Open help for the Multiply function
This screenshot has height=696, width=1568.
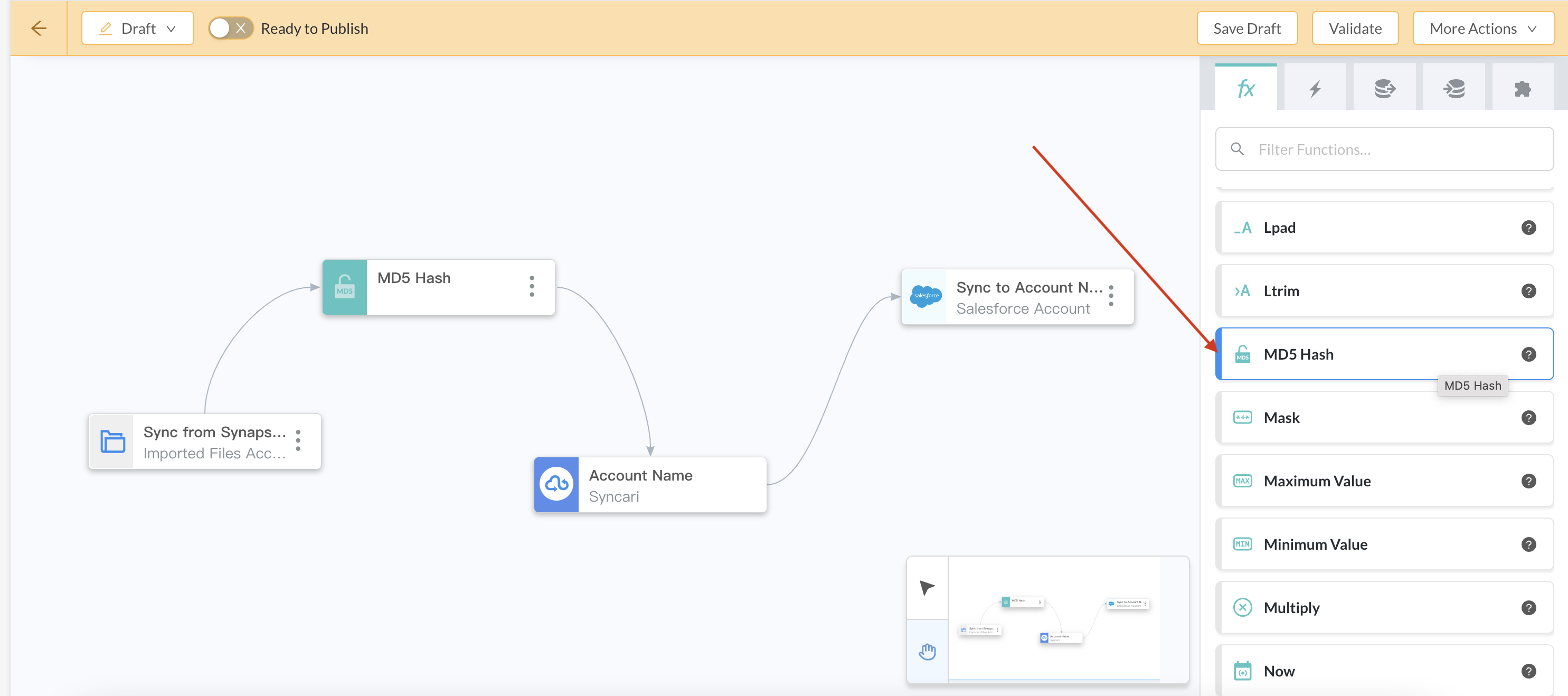tap(1528, 608)
